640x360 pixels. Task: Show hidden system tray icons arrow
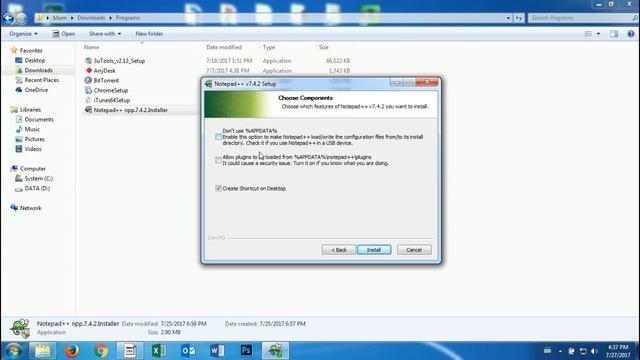(x=560, y=351)
